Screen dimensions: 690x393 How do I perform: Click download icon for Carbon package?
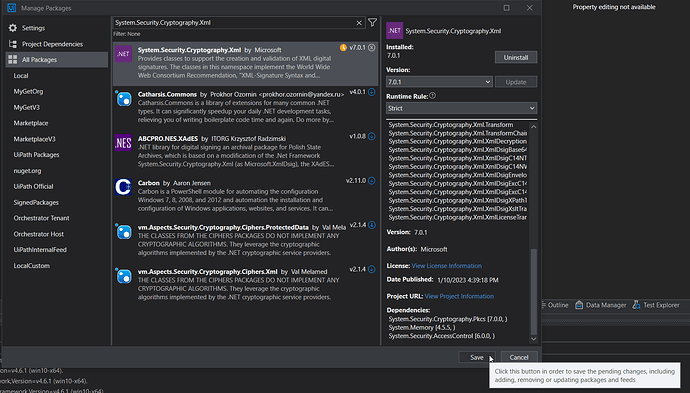[x=372, y=181]
